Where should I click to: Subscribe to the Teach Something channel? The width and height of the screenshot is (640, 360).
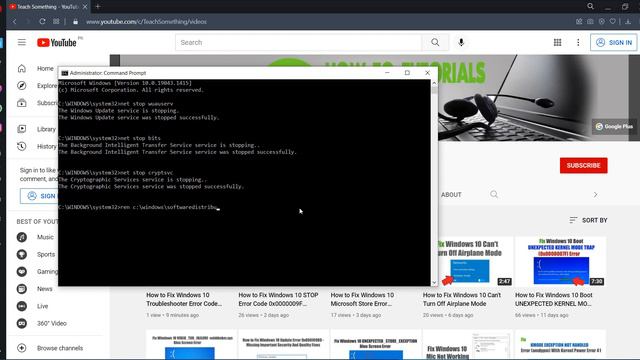click(x=583, y=165)
